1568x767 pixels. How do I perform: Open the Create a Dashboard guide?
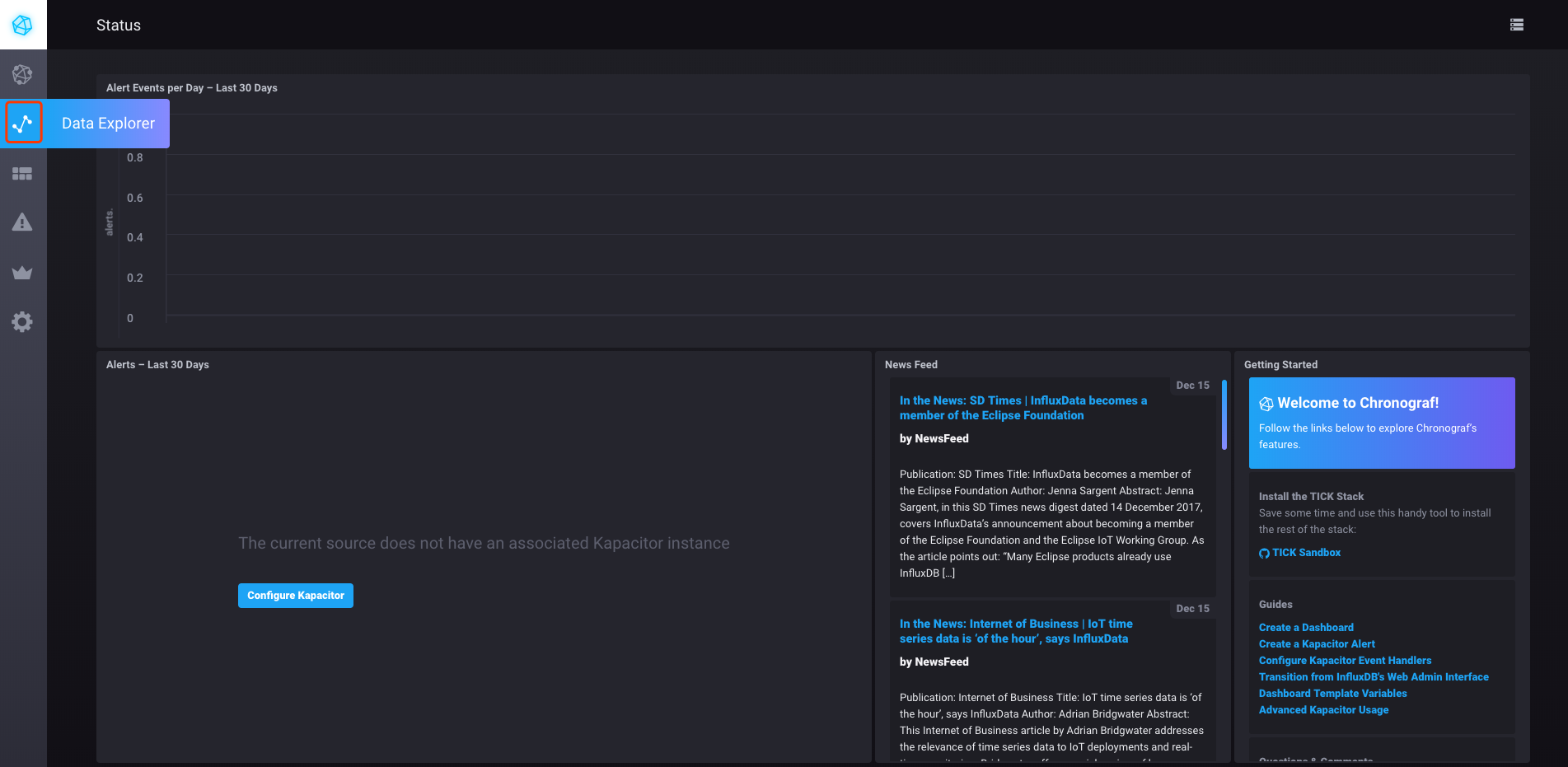1306,628
